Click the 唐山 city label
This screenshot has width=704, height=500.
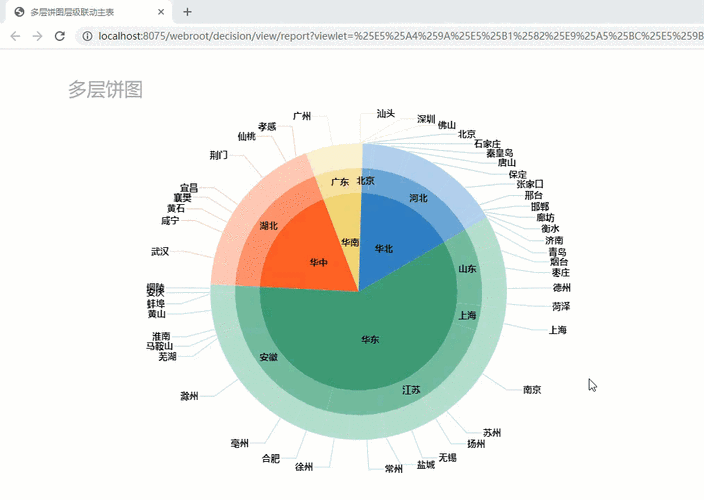[x=507, y=162]
